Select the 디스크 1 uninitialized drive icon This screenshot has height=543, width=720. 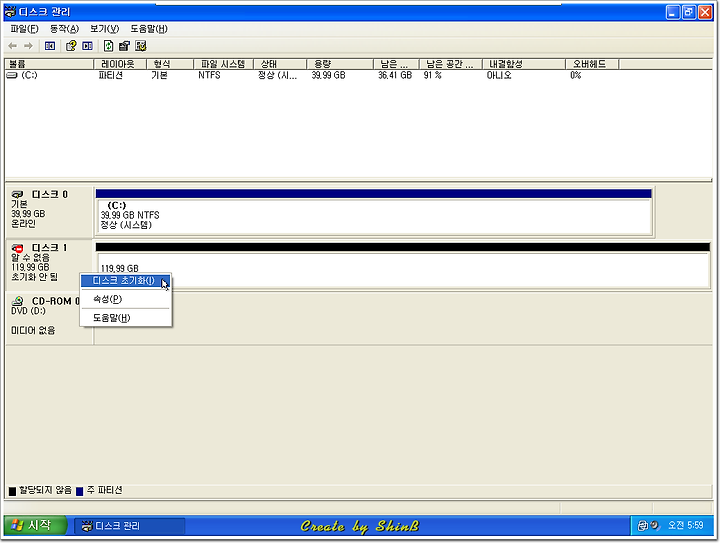pyautogui.click(x=17, y=248)
